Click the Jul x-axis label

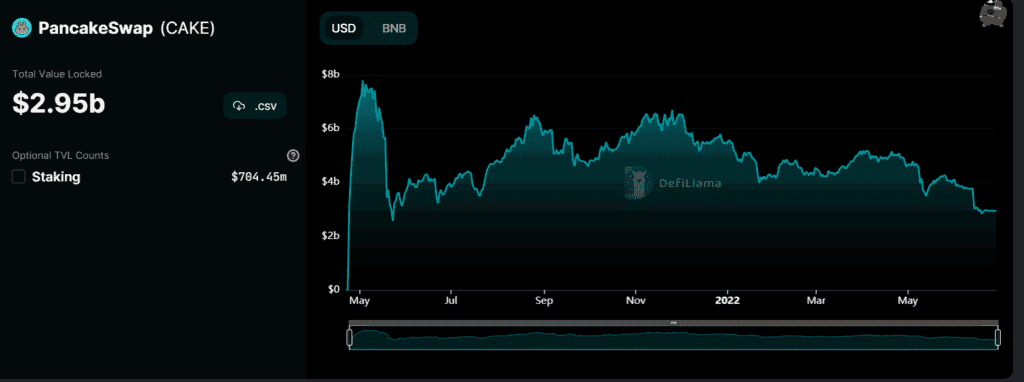(451, 301)
